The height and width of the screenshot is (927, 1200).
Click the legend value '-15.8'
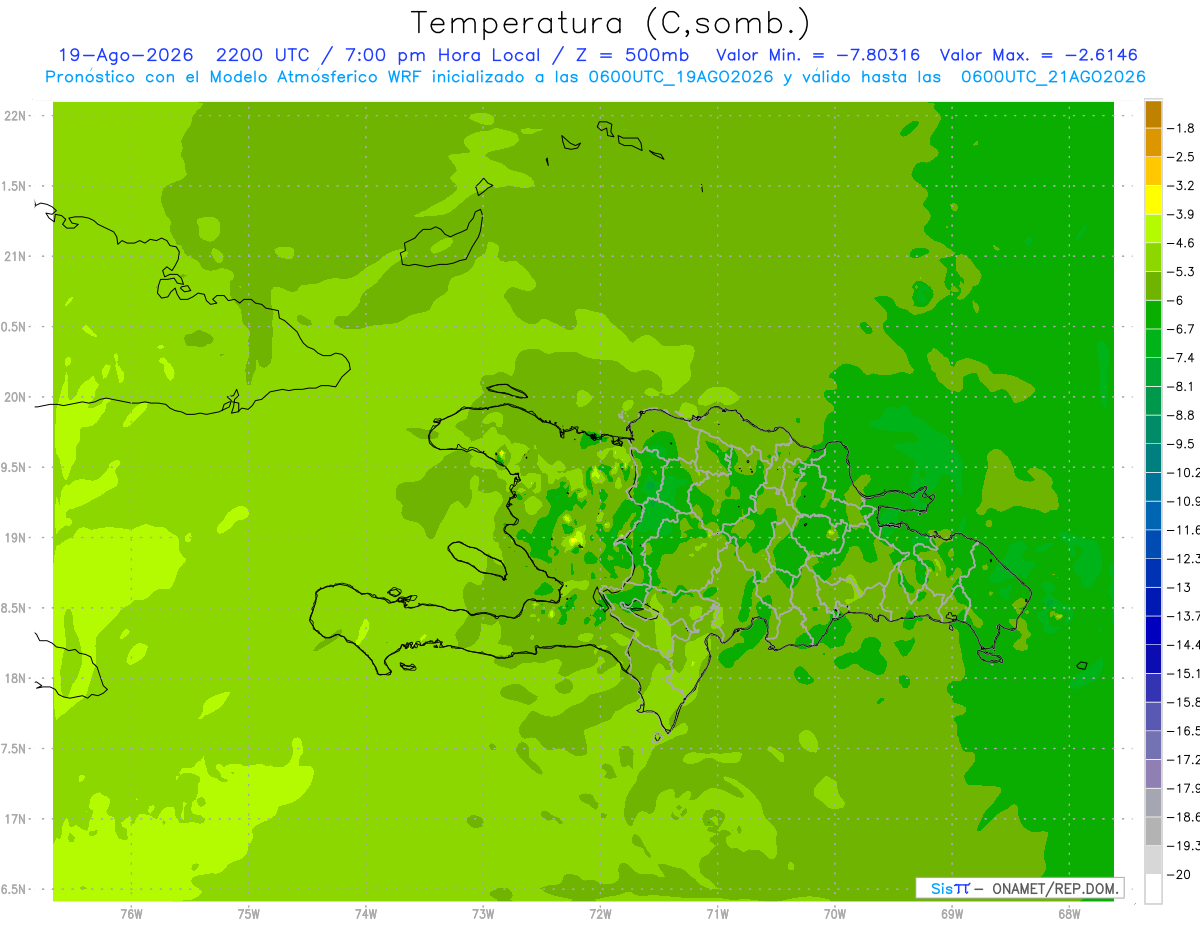(1185, 702)
